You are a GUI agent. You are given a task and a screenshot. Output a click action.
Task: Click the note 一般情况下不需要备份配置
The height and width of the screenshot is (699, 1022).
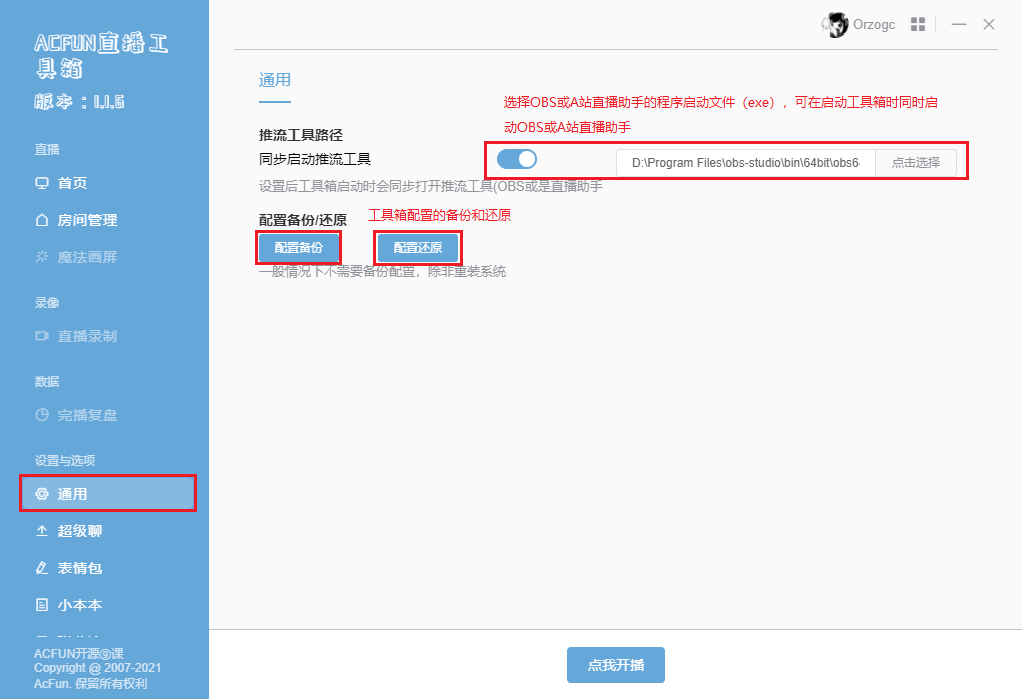(x=383, y=271)
